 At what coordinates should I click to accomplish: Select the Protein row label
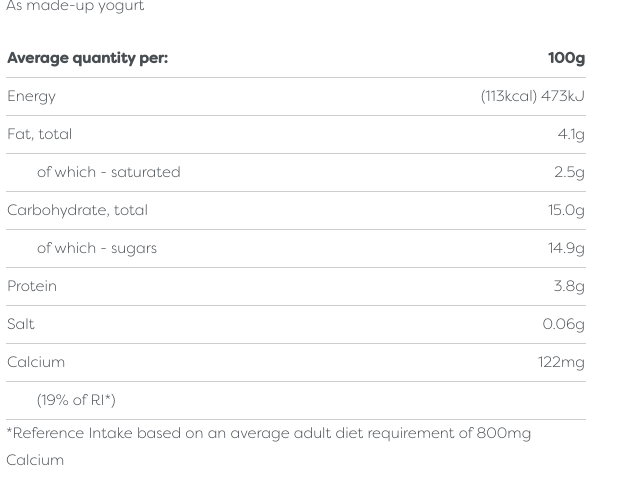32,286
